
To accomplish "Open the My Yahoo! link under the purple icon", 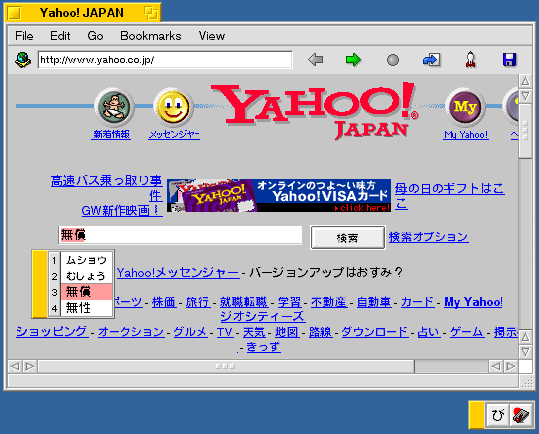I will click(x=466, y=135).
